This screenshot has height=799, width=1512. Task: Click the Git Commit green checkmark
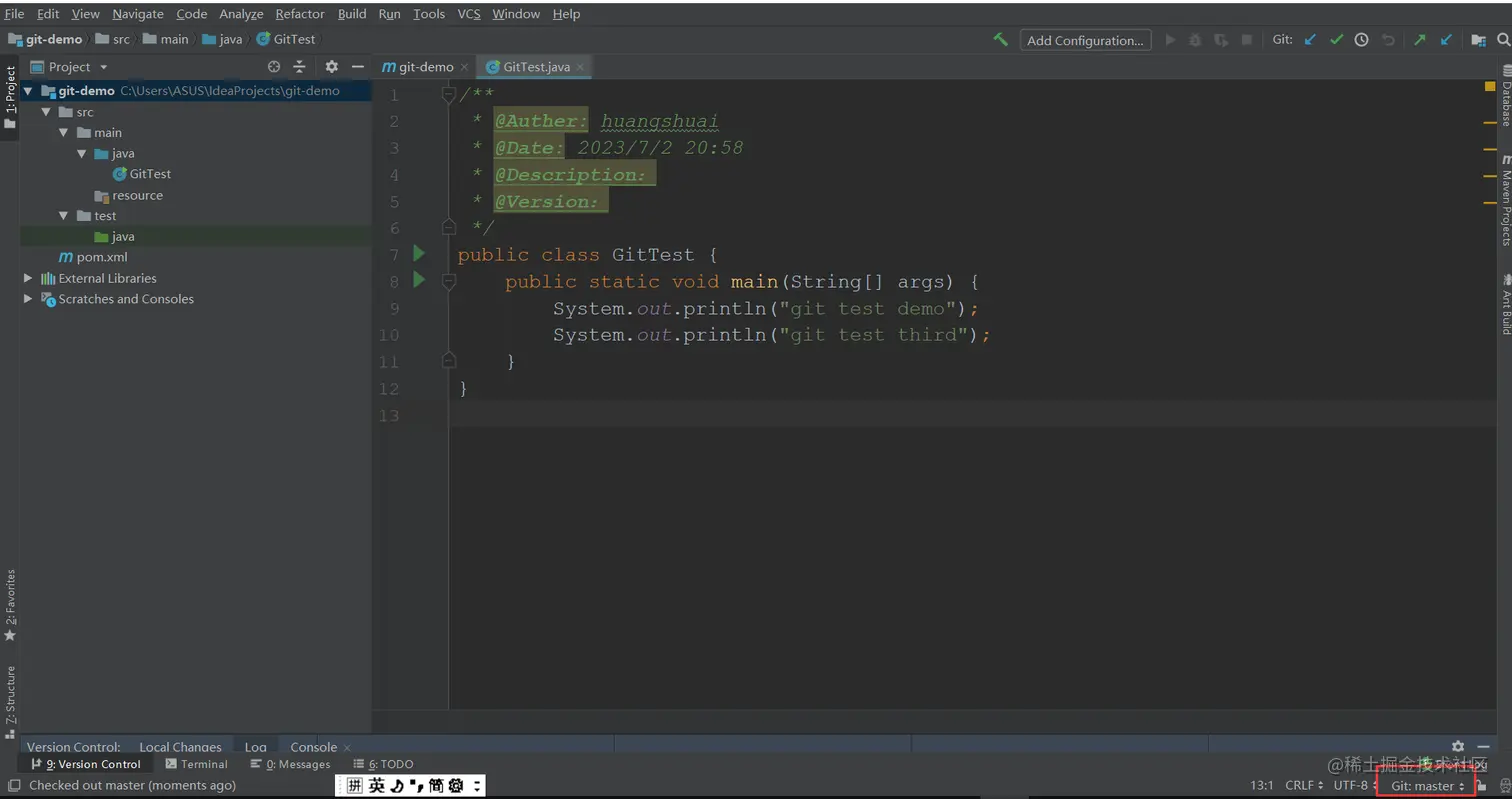[x=1336, y=40]
